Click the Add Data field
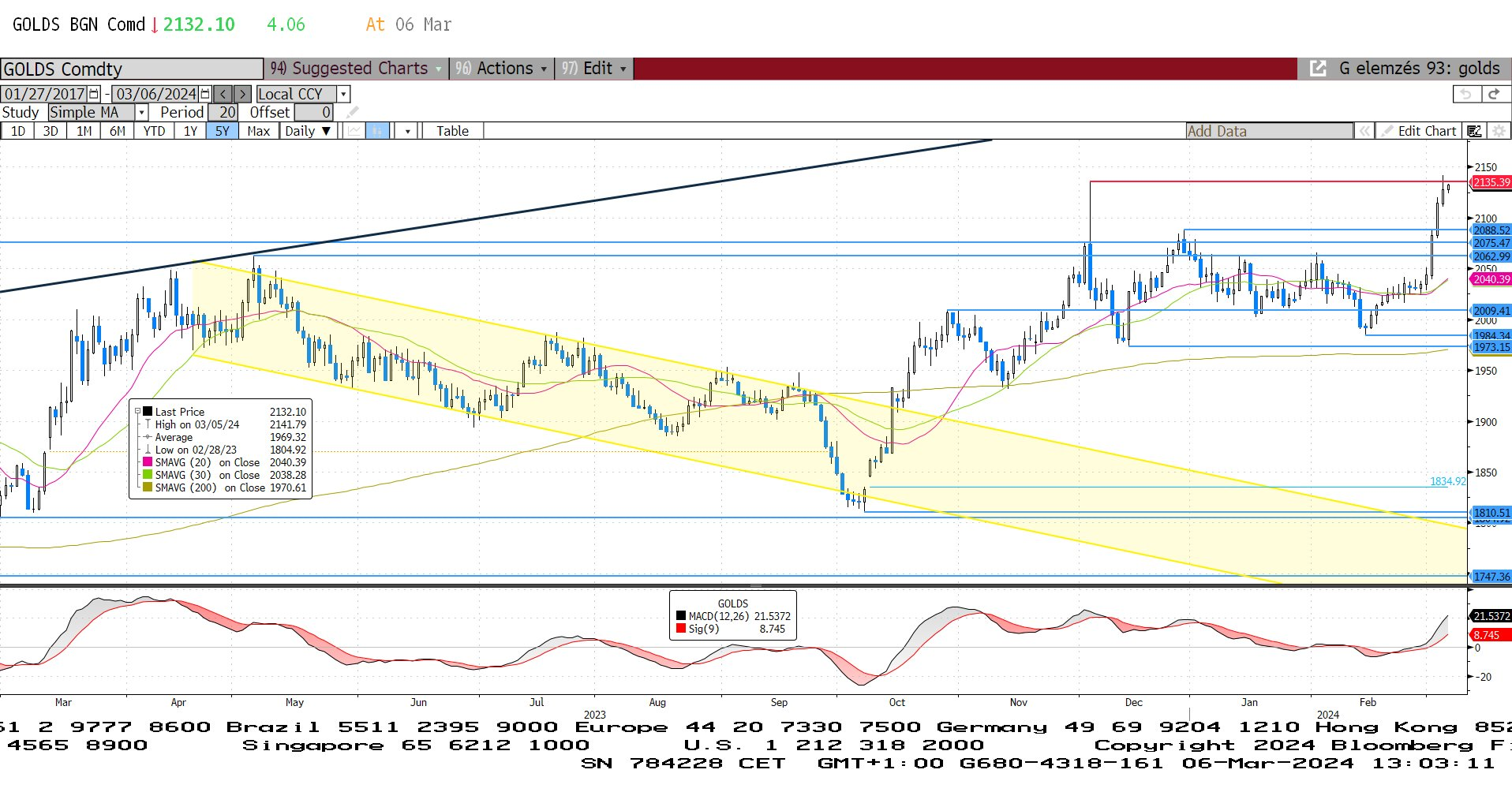The image size is (1512, 807). pos(1269,131)
